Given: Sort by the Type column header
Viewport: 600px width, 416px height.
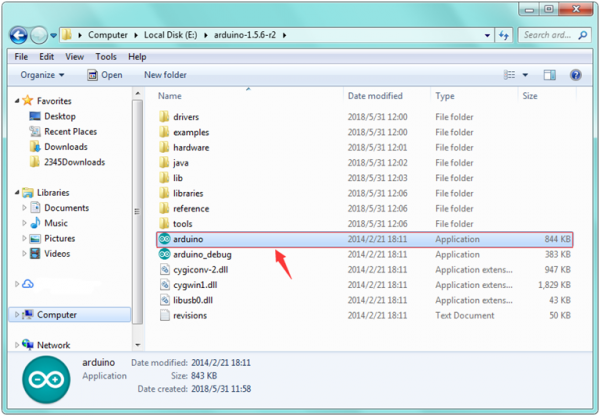Looking at the screenshot, I should click(445, 96).
